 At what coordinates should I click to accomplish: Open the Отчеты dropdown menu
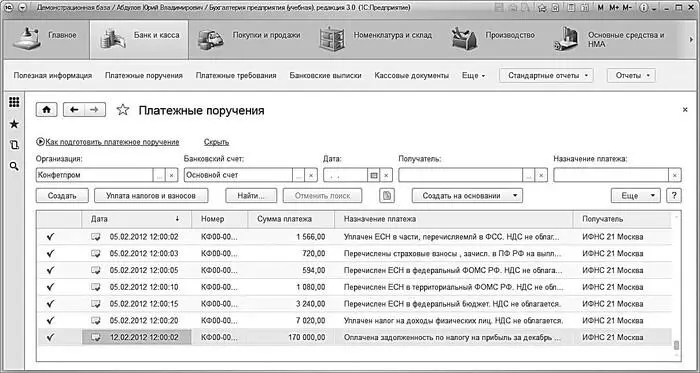pos(631,75)
